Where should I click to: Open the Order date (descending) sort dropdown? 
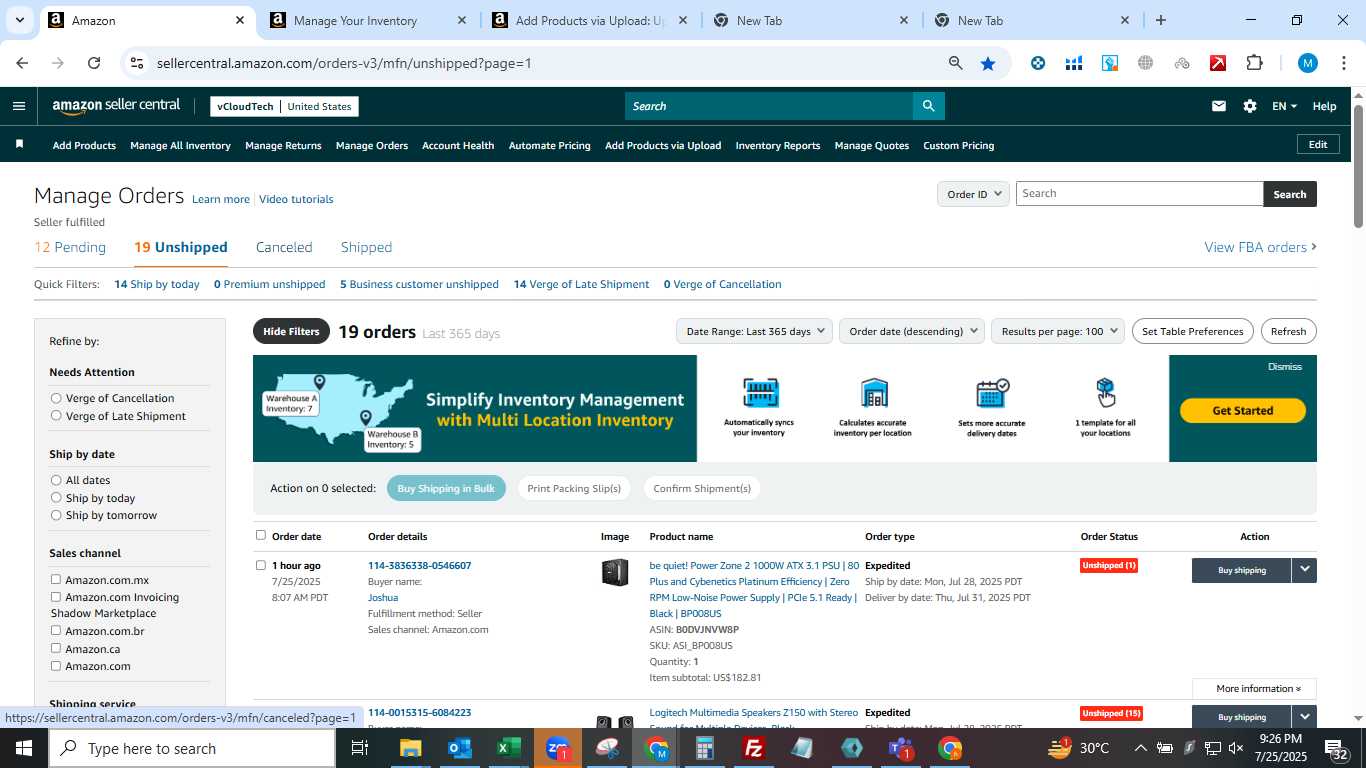tap(912, 331)
